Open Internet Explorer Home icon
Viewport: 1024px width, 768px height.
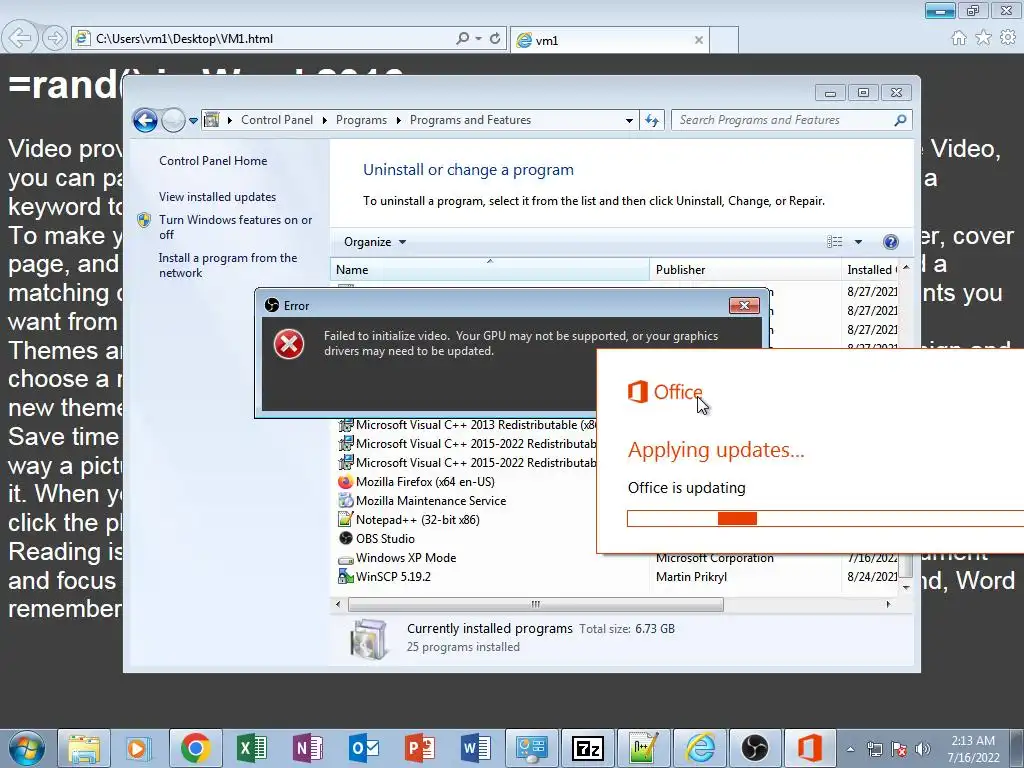959,38
